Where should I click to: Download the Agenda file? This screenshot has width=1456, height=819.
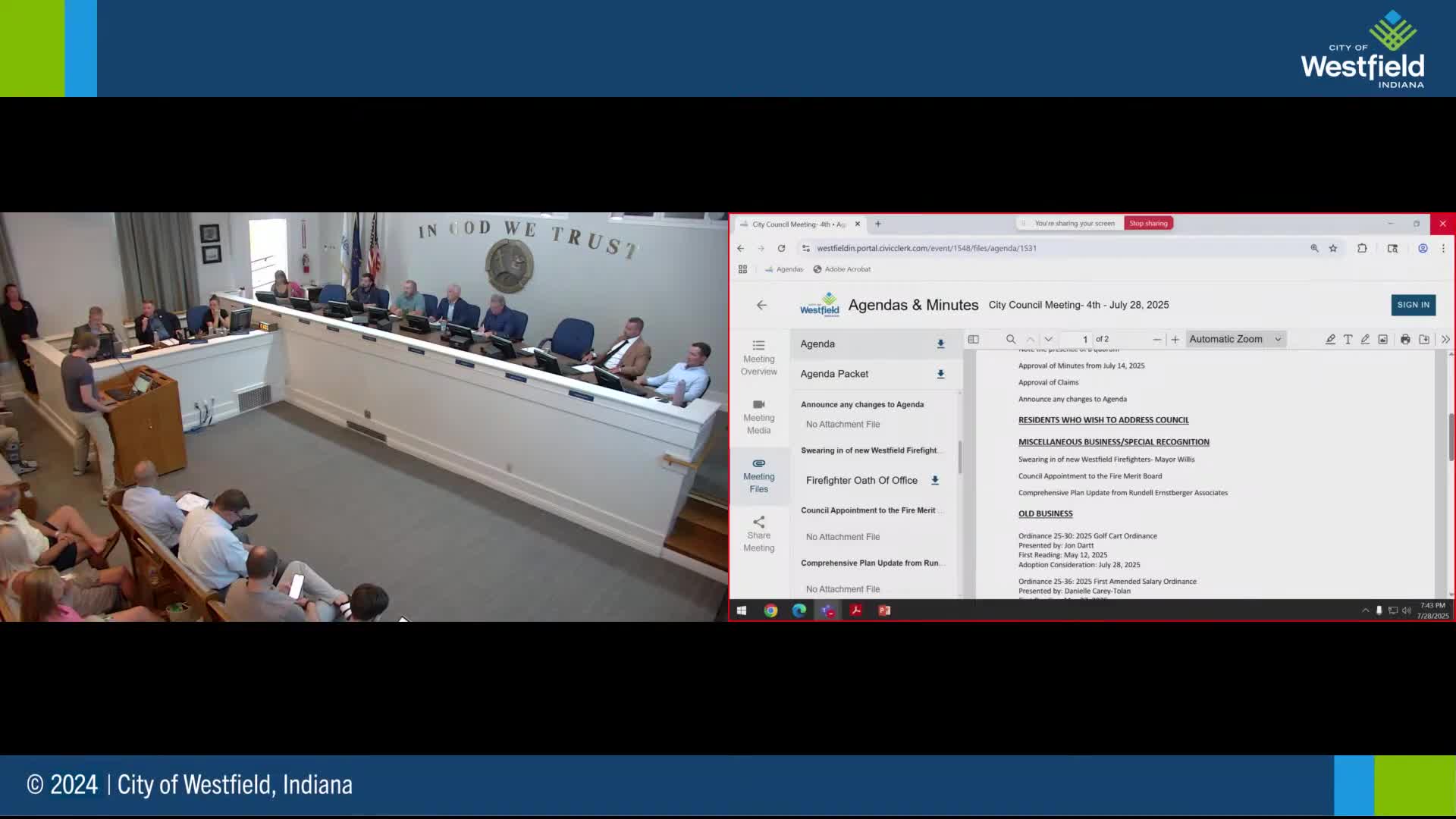tap(940, 344)
